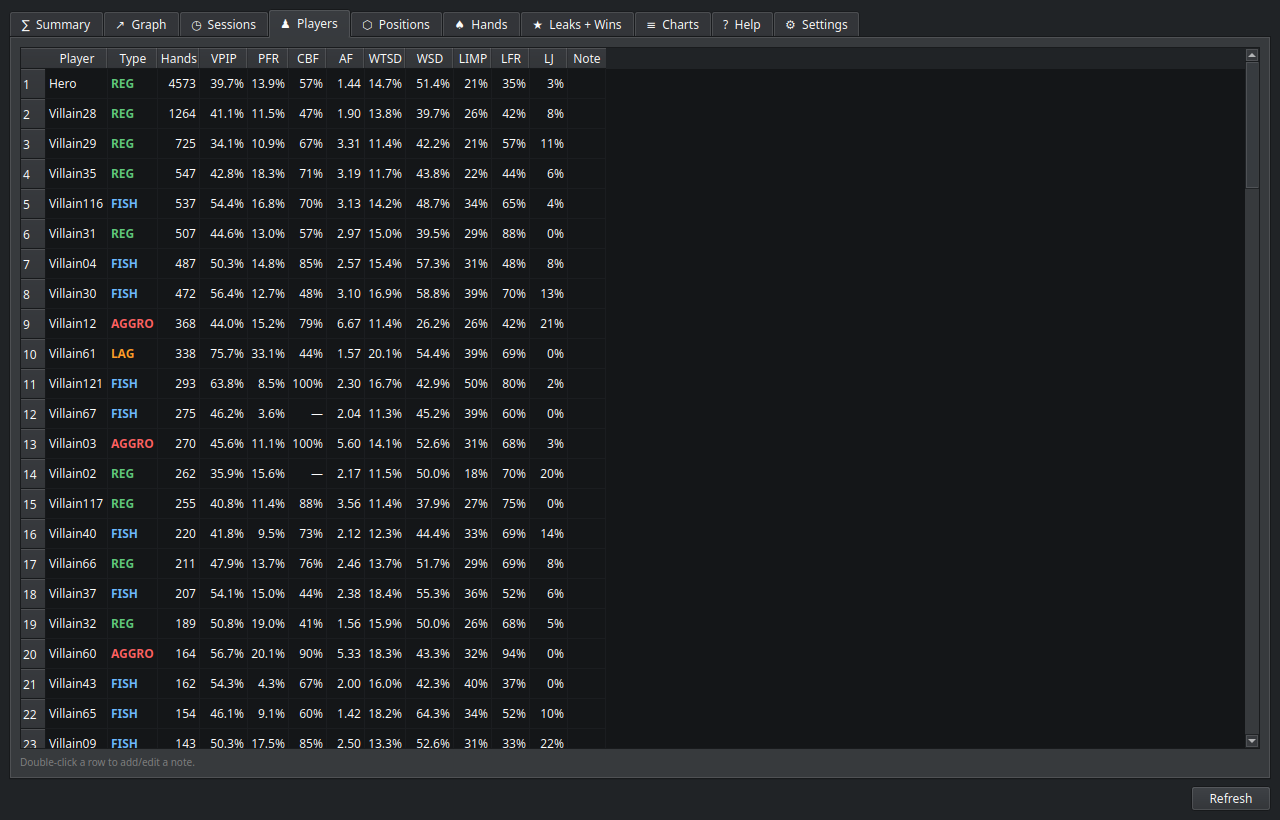Viewport: 1280px width, 820px height.
Task: Open the Hands tab
Action: (x=481, y=24)
